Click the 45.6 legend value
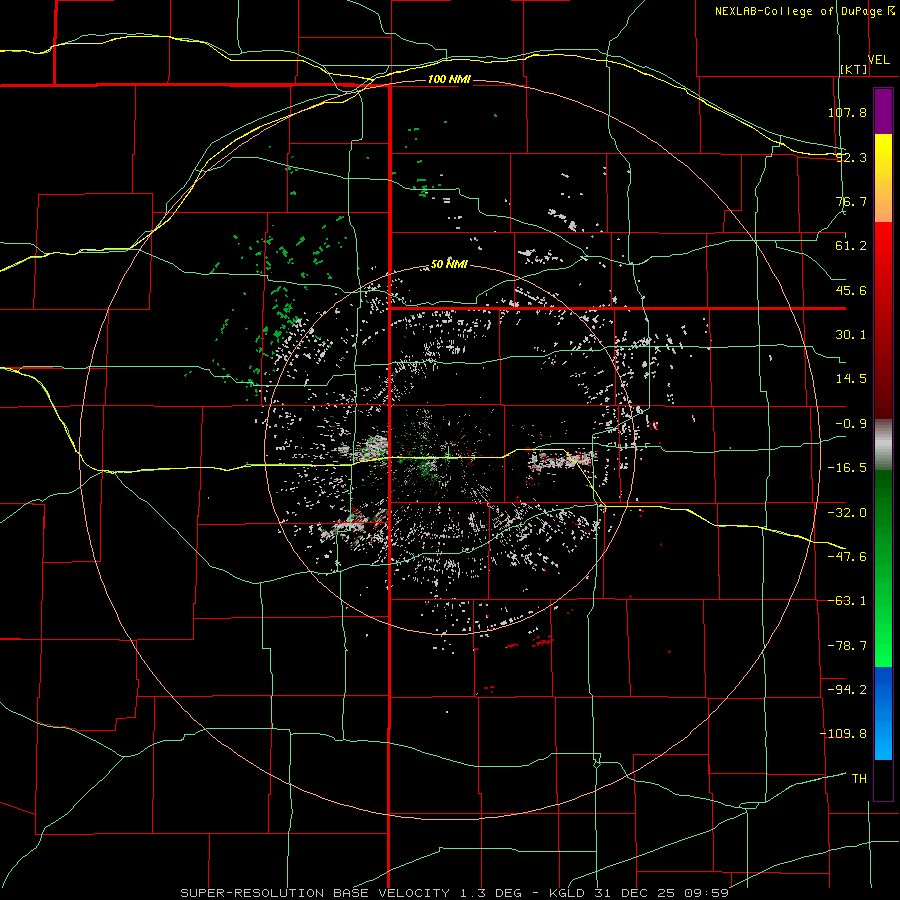900x900 pixels. coord(851,290)
